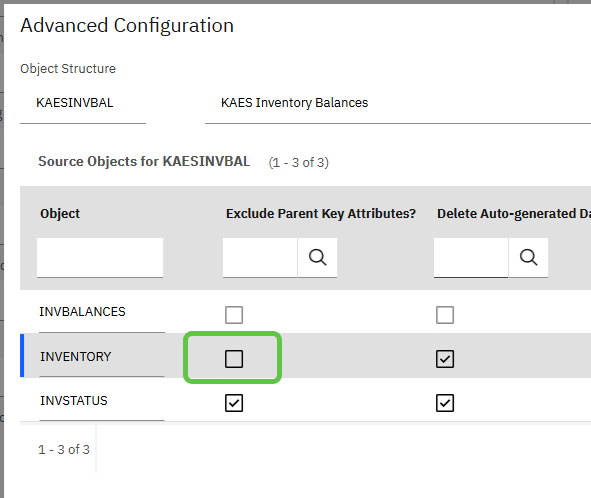Uncheck Delete Auto-generated for INVENTORY row

pos(445,359)
